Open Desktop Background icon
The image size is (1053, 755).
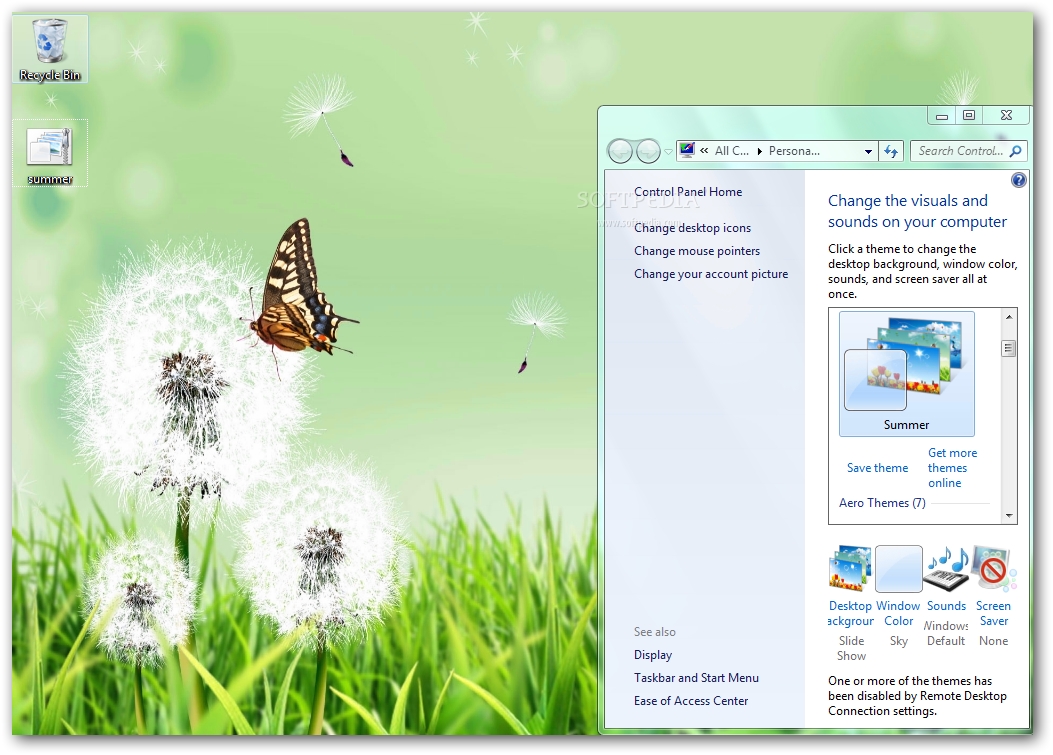[x=850, y=569]
